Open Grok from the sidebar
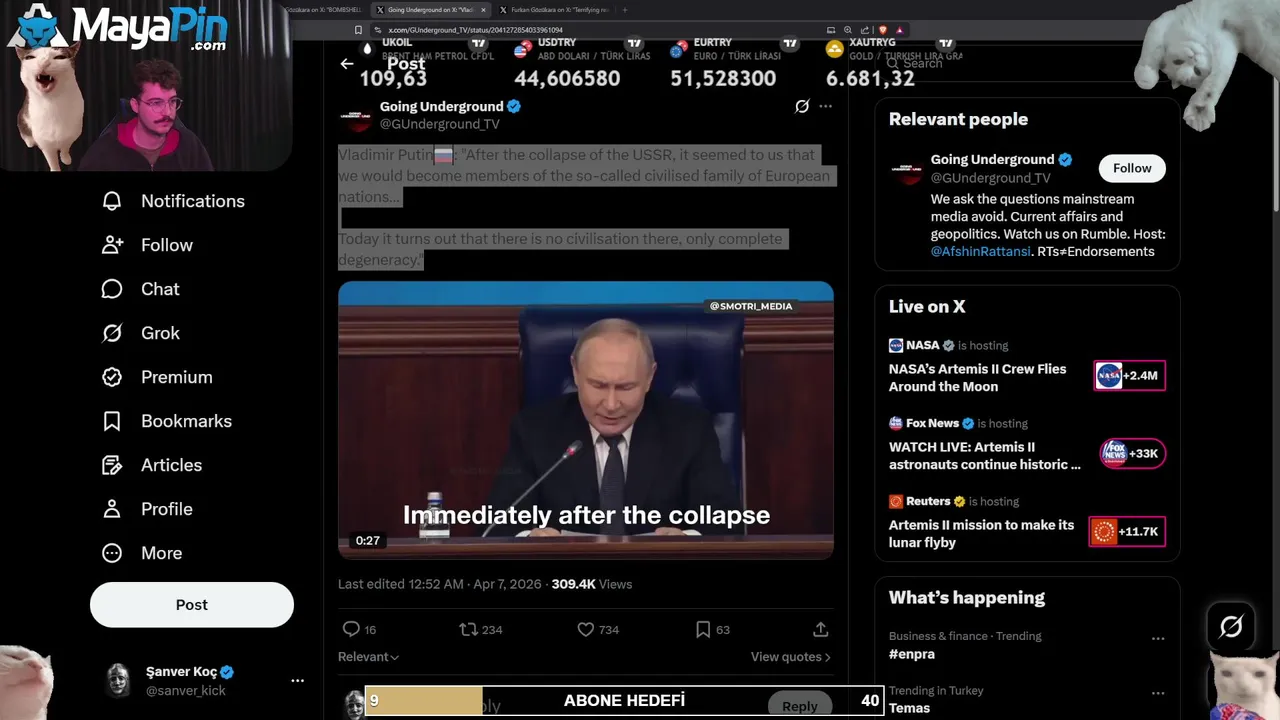The width and height of the screenshot is (1280, 720). [x=141, y=333]
